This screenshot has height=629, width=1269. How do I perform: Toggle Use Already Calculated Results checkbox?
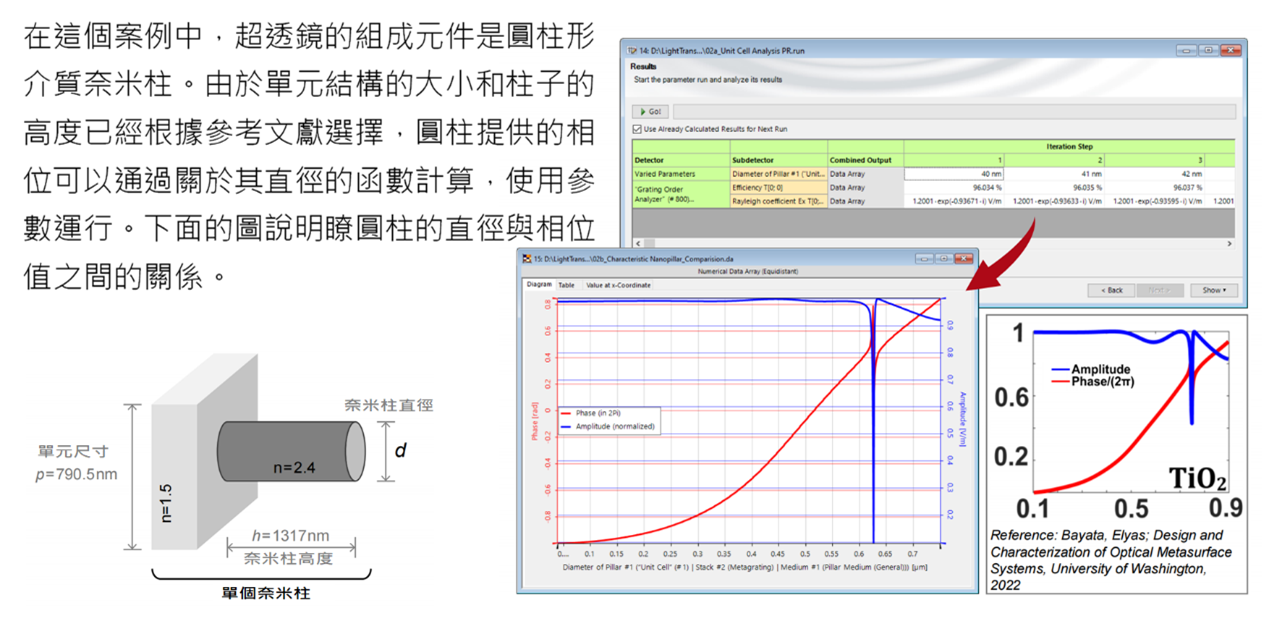(638, 129)
